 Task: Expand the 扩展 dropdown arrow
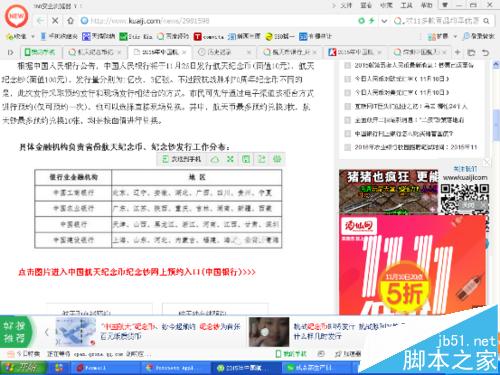pyautogui.click(x=455, y=36)
